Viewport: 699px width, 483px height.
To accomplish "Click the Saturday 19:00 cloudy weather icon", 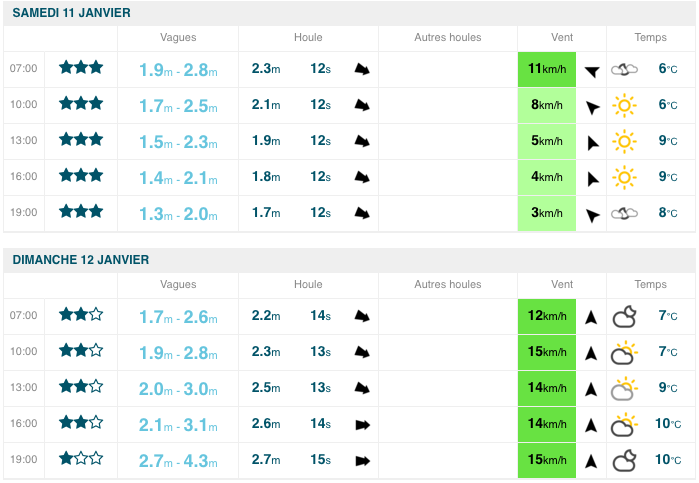I will pos(625,212).
